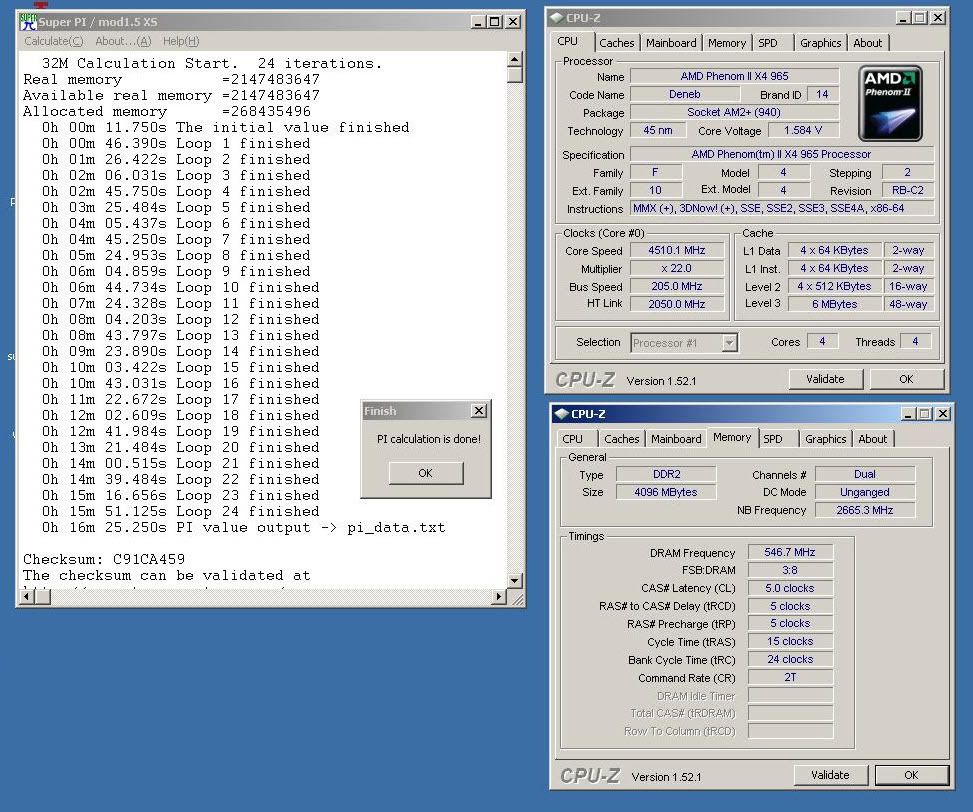The width and height of the screenshot is (973, 812).
Task: Click the FSB:DRAM 3:8 ratio value
Action: point(790,570)
